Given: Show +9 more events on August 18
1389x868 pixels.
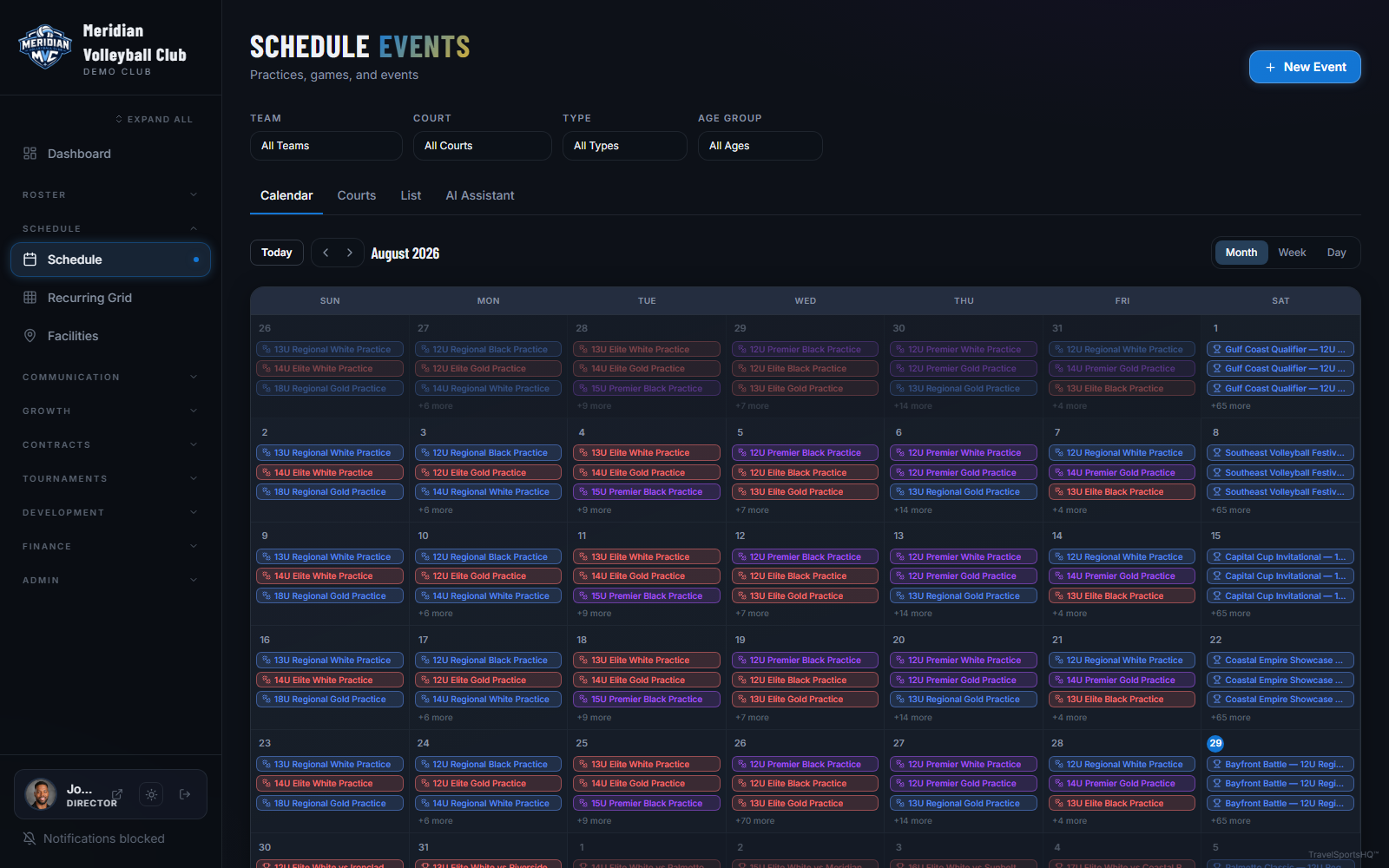Looking at the screenshot, I should [x=595, y=718].
